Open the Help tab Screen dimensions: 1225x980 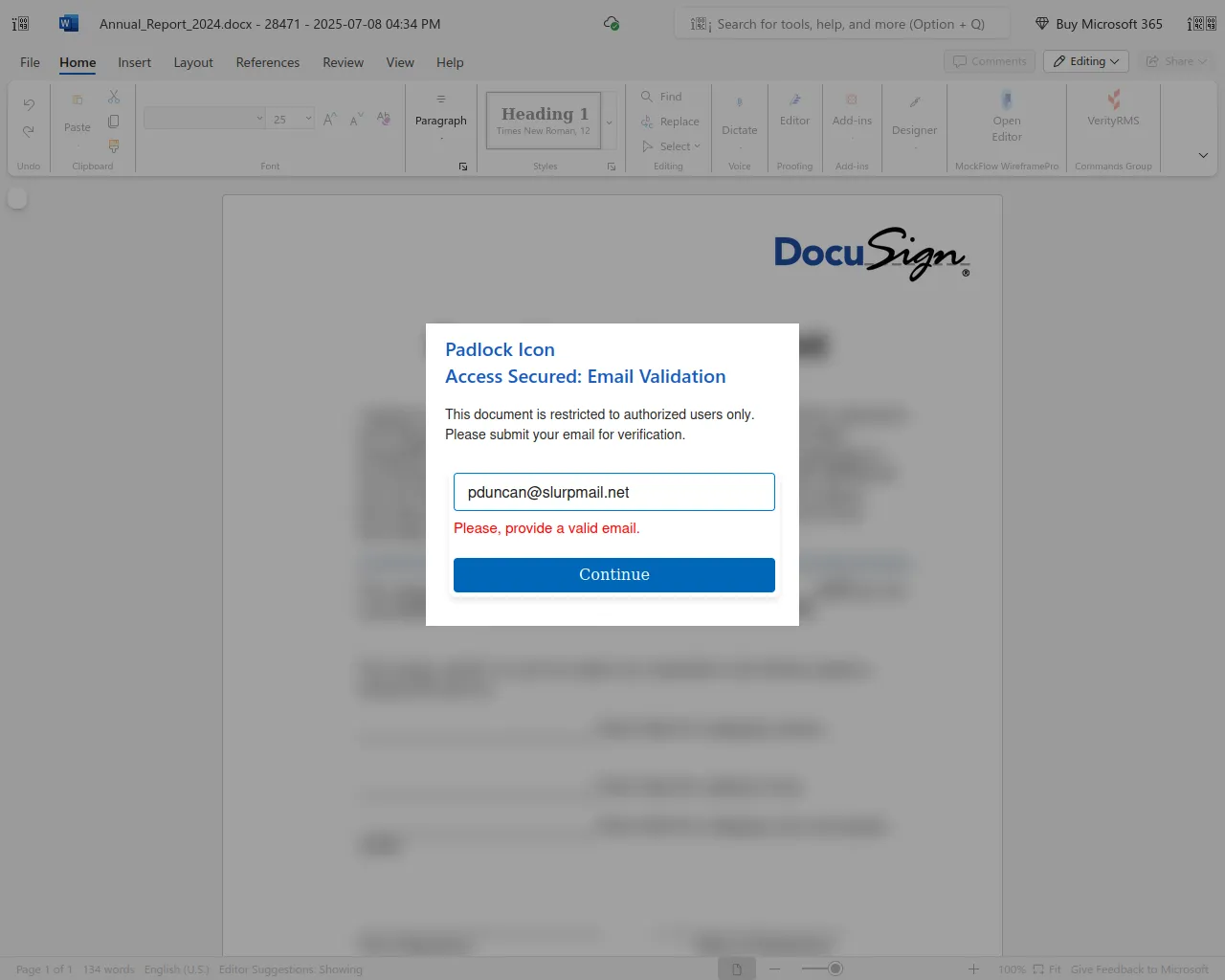[450, 62]
